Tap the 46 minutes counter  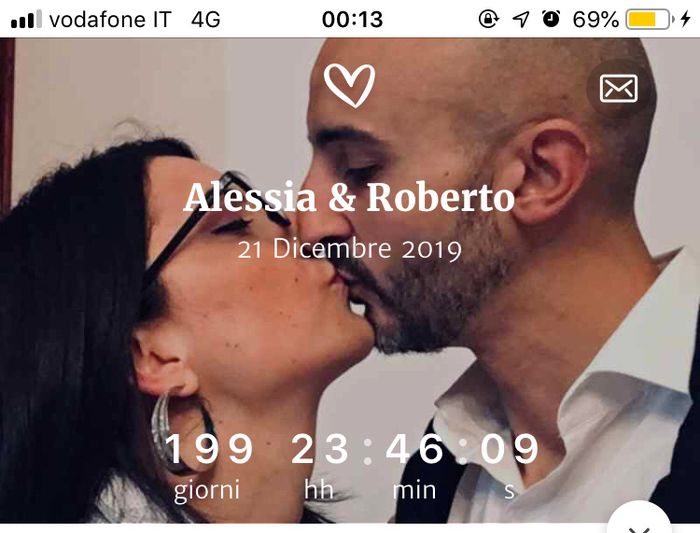(x=415, y=449)
